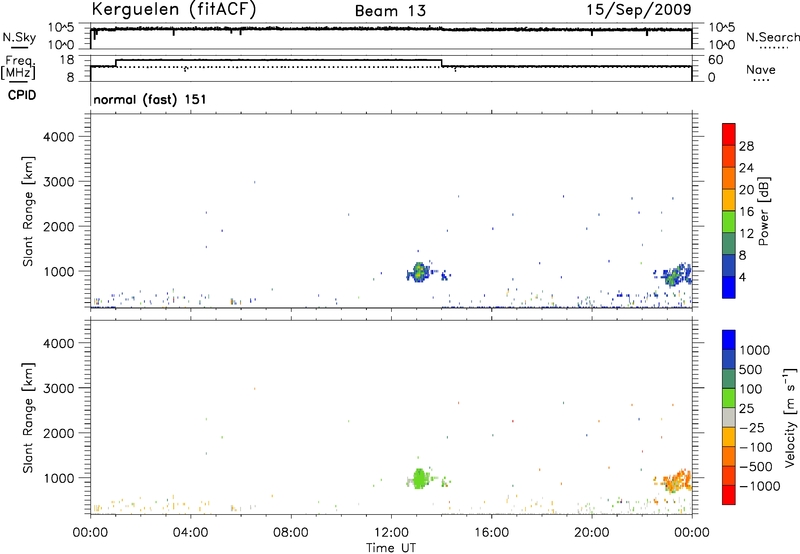800x554 pixels.
Task: Pick the Power colorbar segment between 4 and 8
Action: tap(729, 266)
